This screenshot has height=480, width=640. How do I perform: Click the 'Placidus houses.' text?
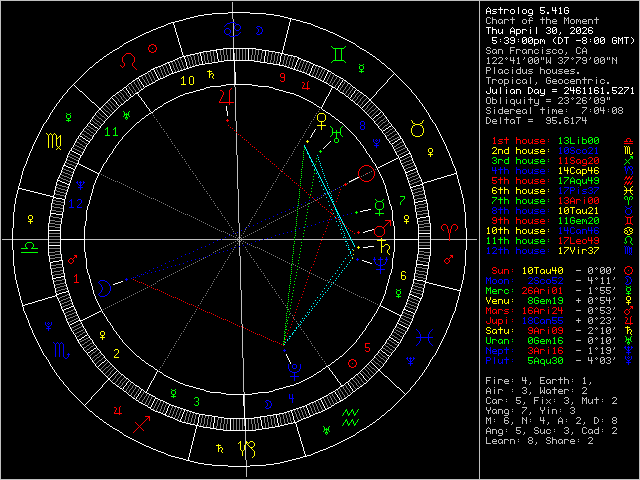tap(533, 71)
